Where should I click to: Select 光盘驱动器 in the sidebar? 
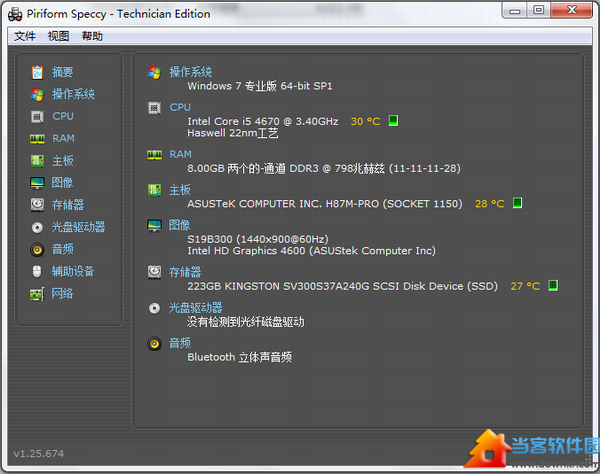pyautogui.click(x=78, y=227)
